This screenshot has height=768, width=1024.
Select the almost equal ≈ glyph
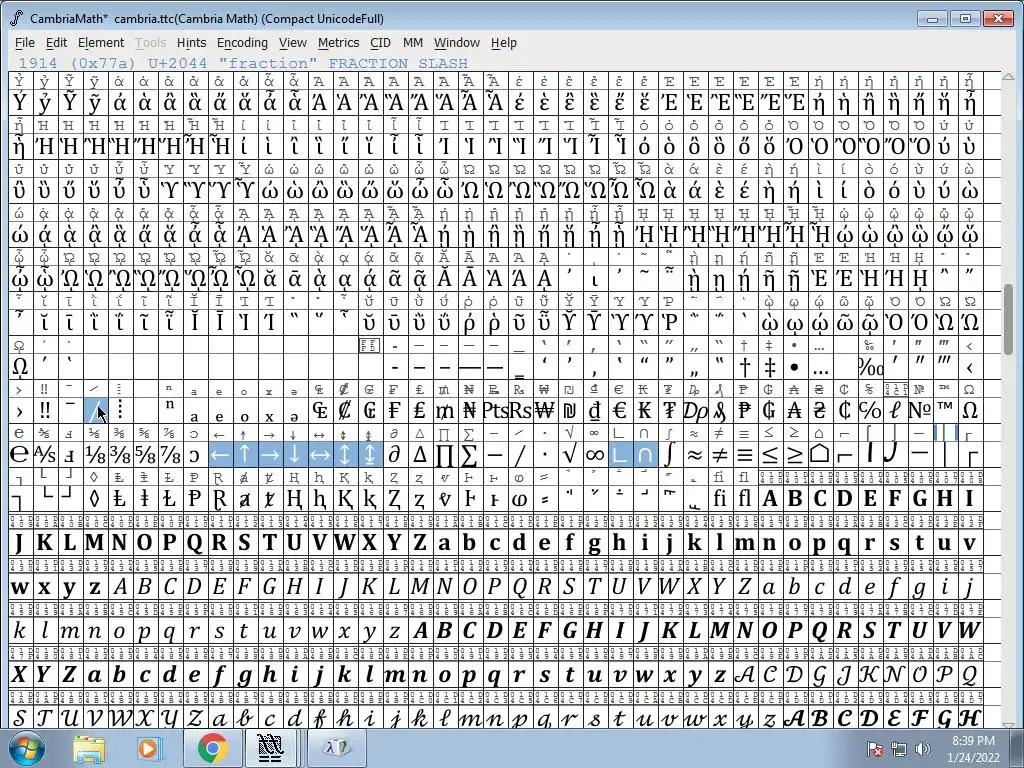pos(694,455)
